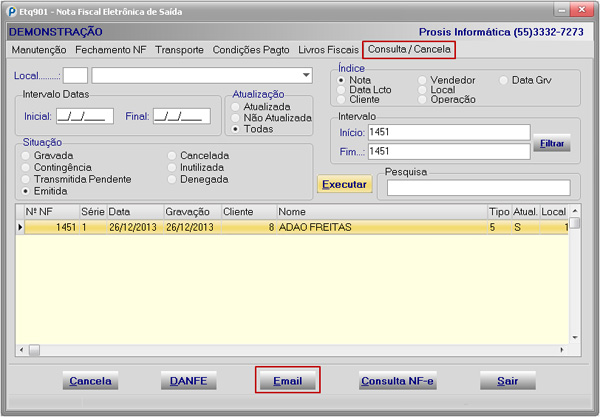Close the Etq901 window
Screen dimensions: 600x417
tap(582, 10)
